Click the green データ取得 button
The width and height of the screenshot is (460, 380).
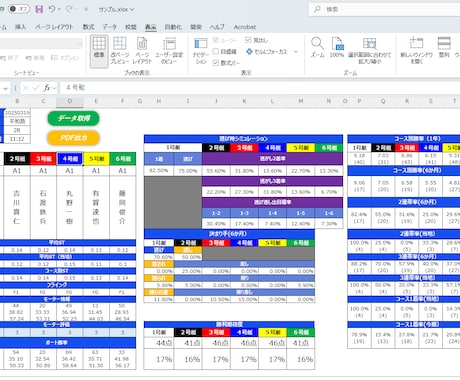pyautogui.click(x=74, y=118)
